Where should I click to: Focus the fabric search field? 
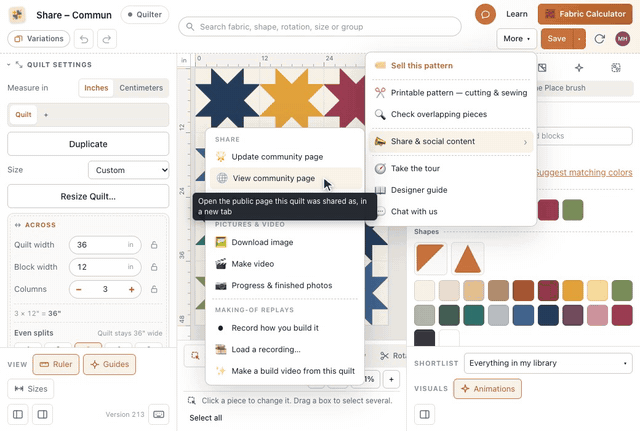pyautogui.click(x=320, y=27)
